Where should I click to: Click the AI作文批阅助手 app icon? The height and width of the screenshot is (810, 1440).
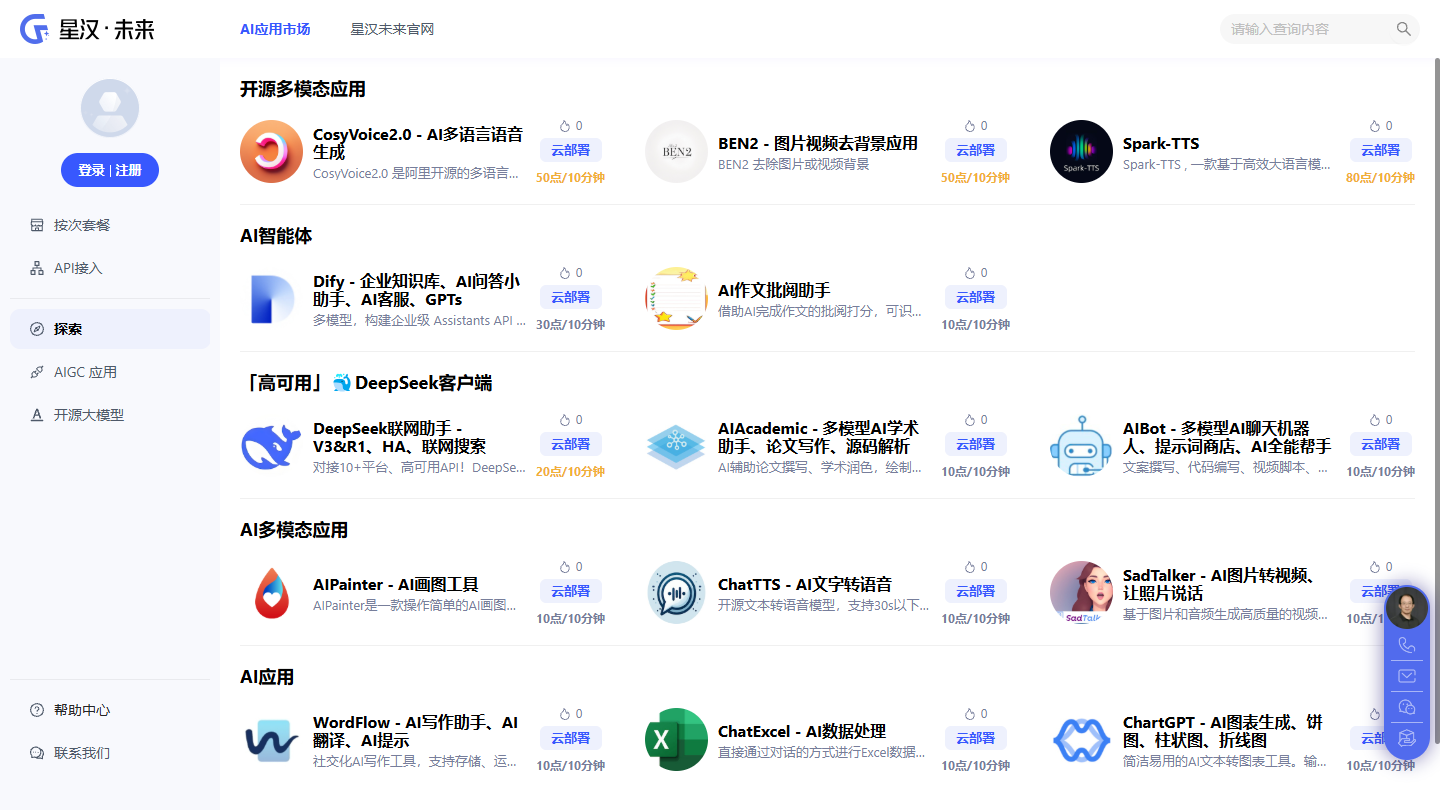click(x=676, y=299)
